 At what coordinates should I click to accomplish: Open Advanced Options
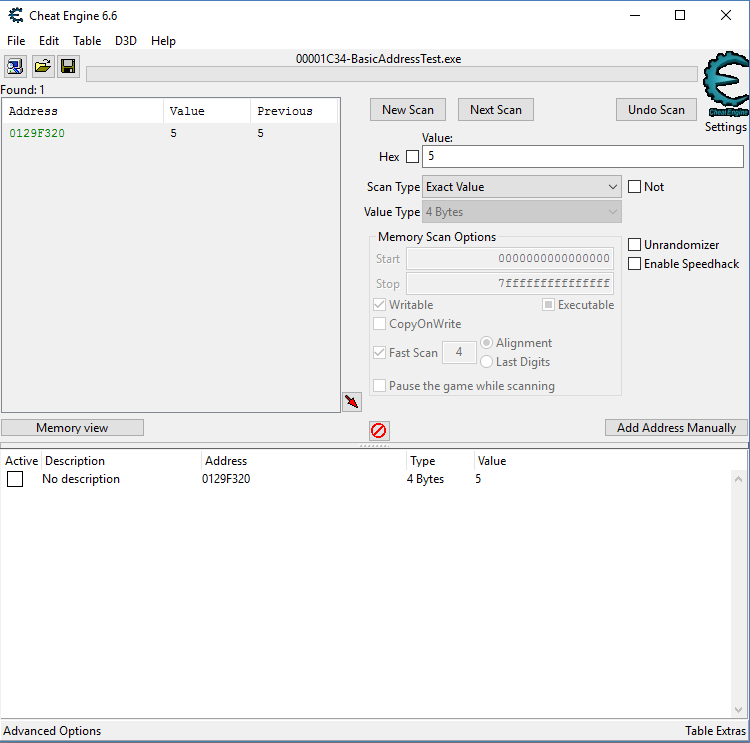pos(52,731)
